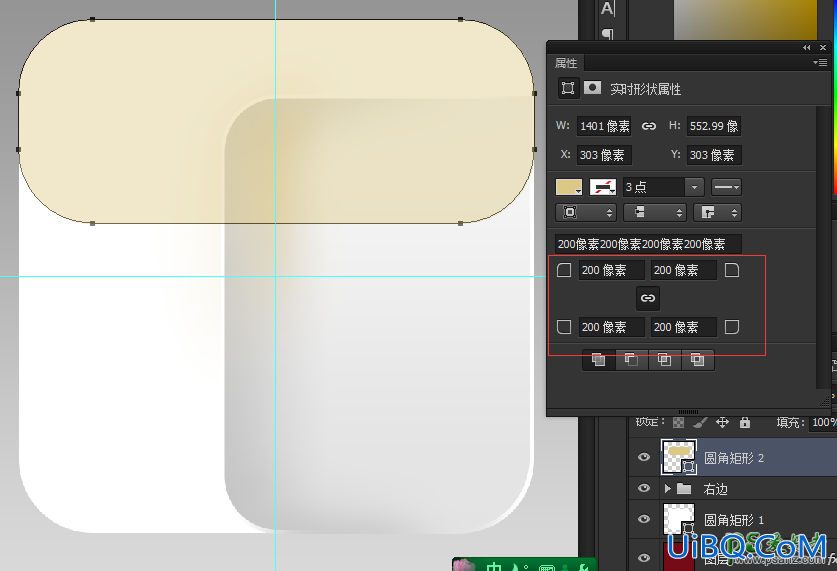This screenshot has width=837, height=571.
Task: Select the intersect shape areas operation
Action: (665, 360)
